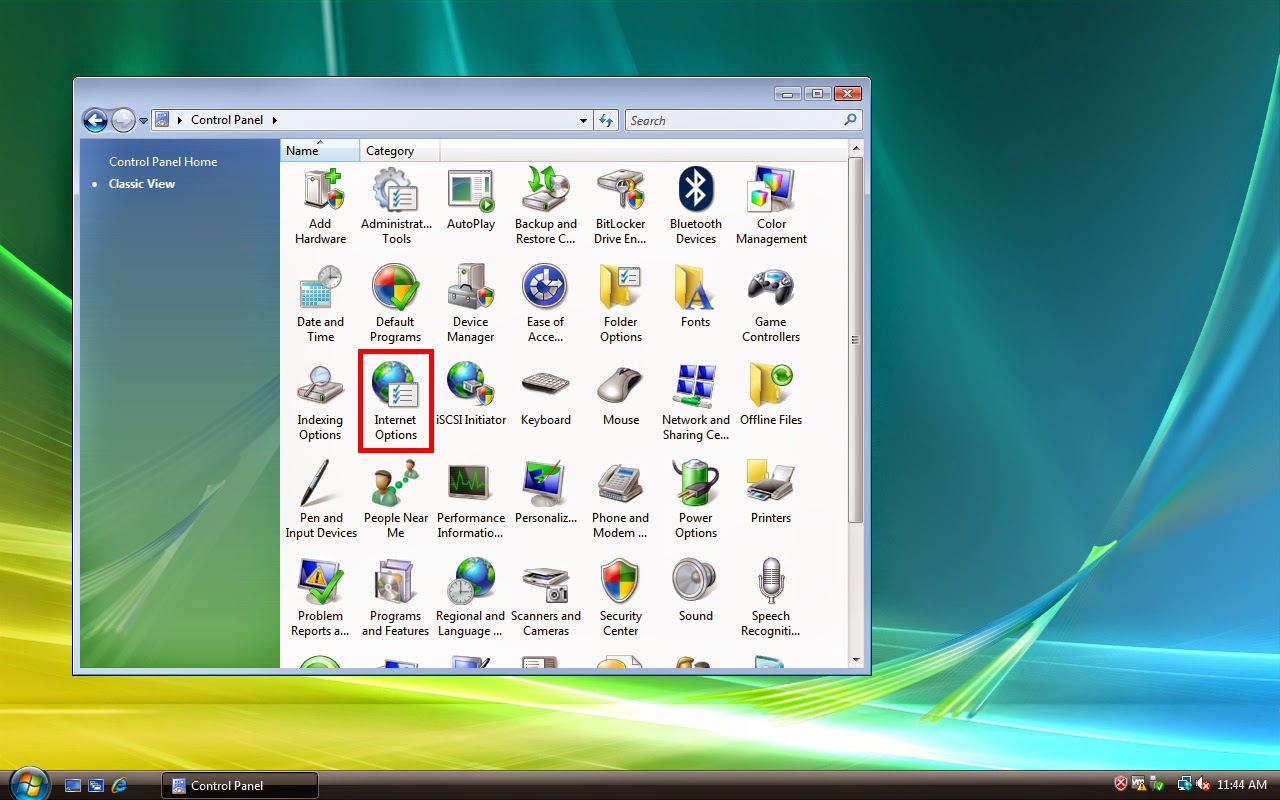
Task: Click the search magnifier icon
Action: click(x=851, y=120)
